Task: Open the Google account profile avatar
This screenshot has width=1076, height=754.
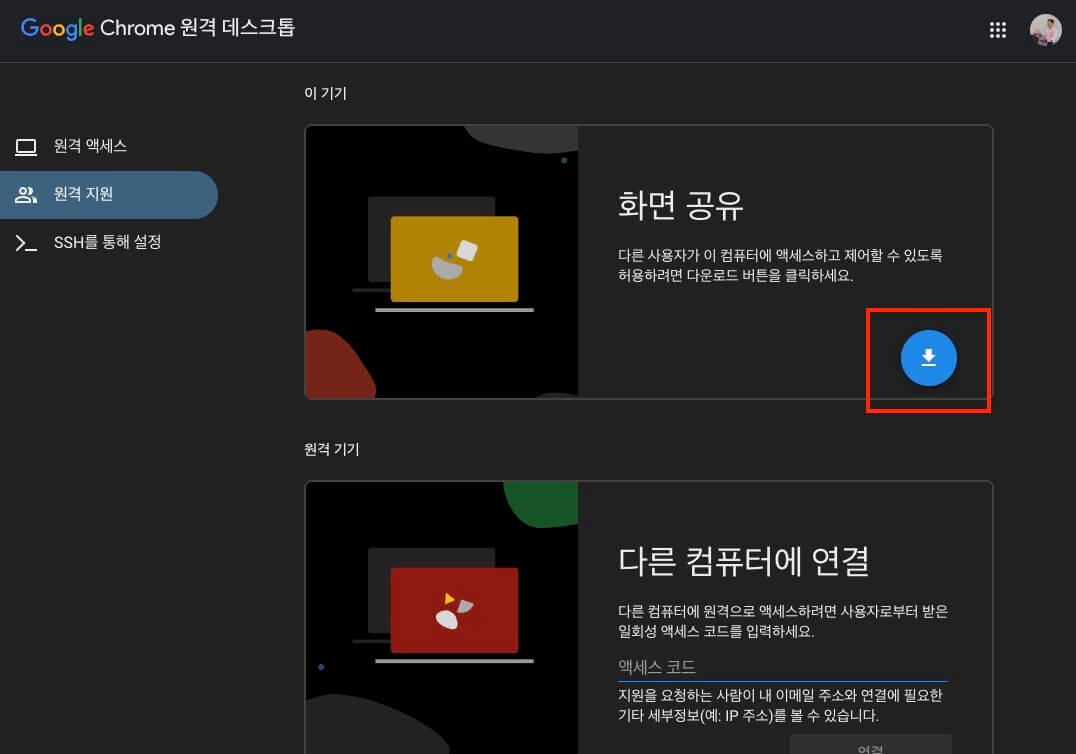Action: coord(1045,30)
